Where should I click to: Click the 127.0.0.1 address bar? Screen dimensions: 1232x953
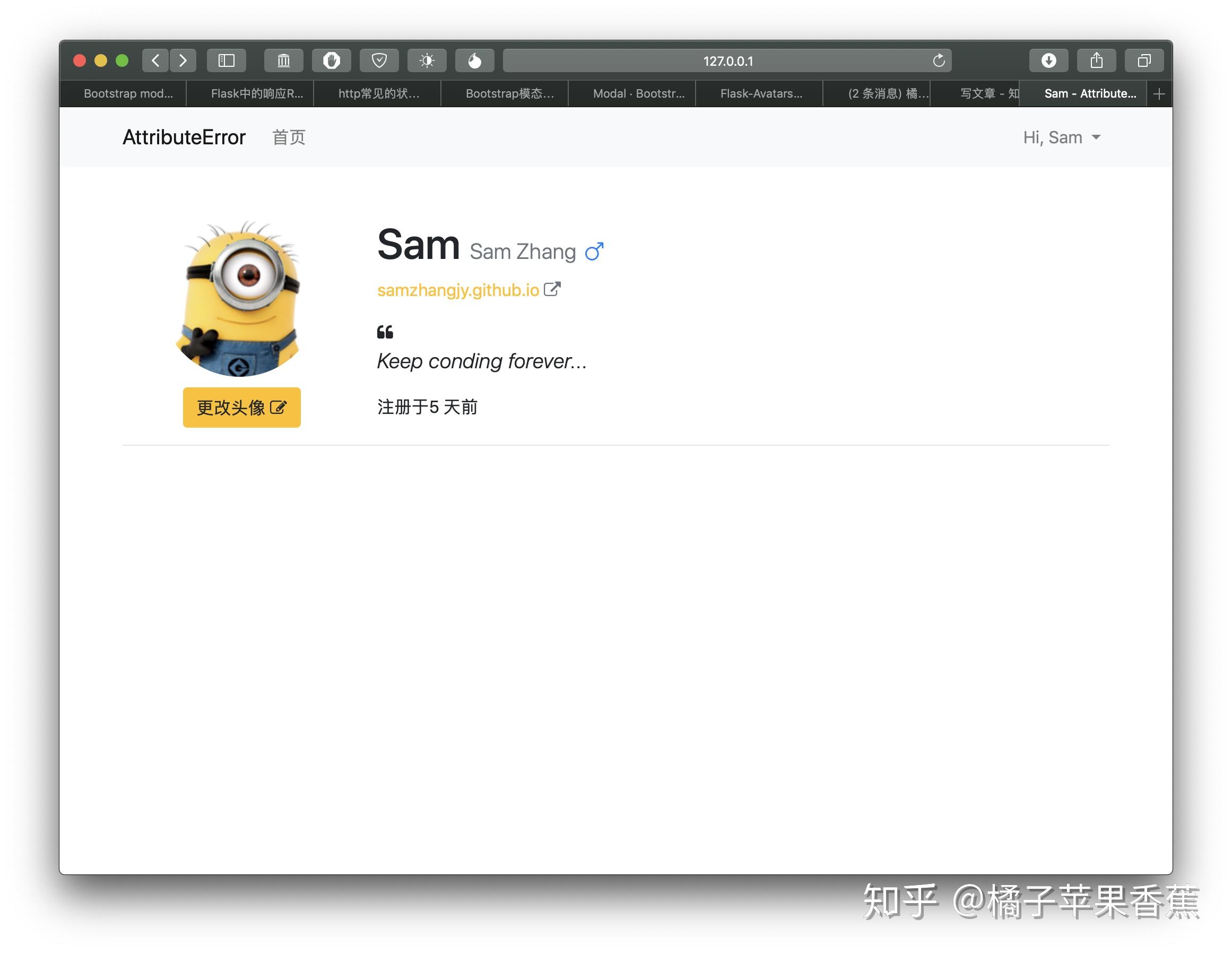point(727,60)
